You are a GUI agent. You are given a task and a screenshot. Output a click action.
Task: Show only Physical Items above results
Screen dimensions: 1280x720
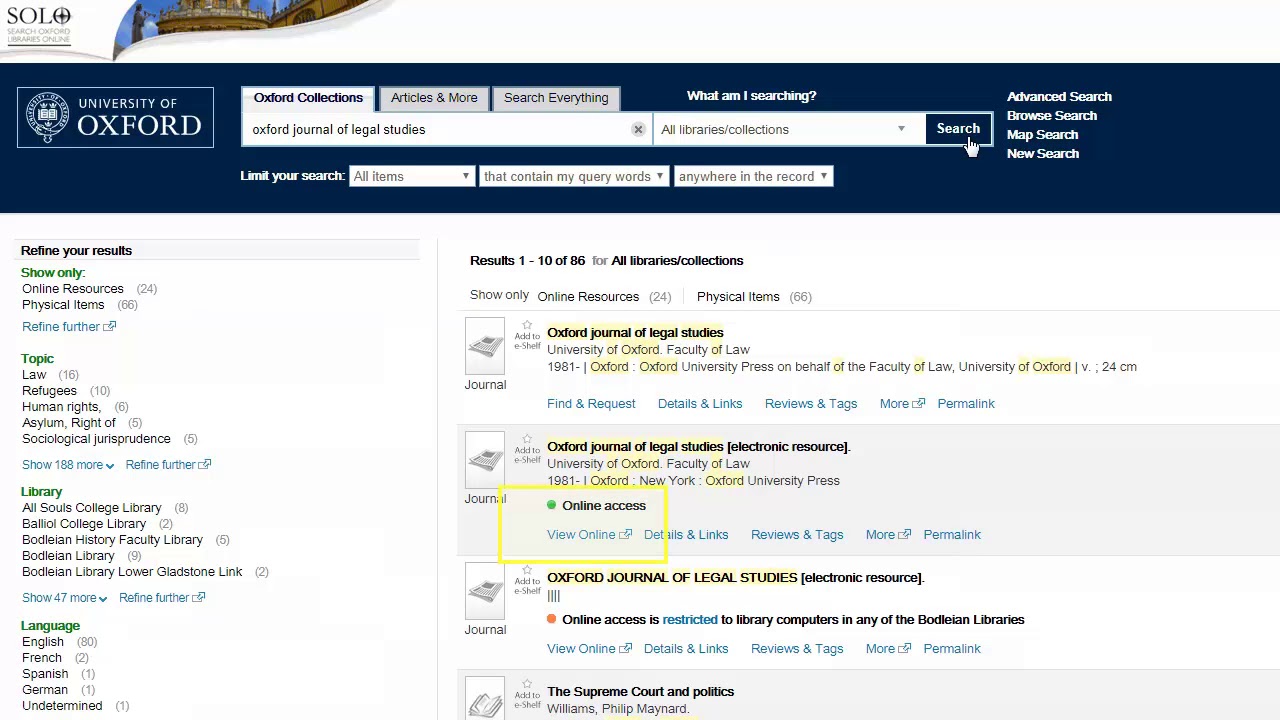[738, 297]
